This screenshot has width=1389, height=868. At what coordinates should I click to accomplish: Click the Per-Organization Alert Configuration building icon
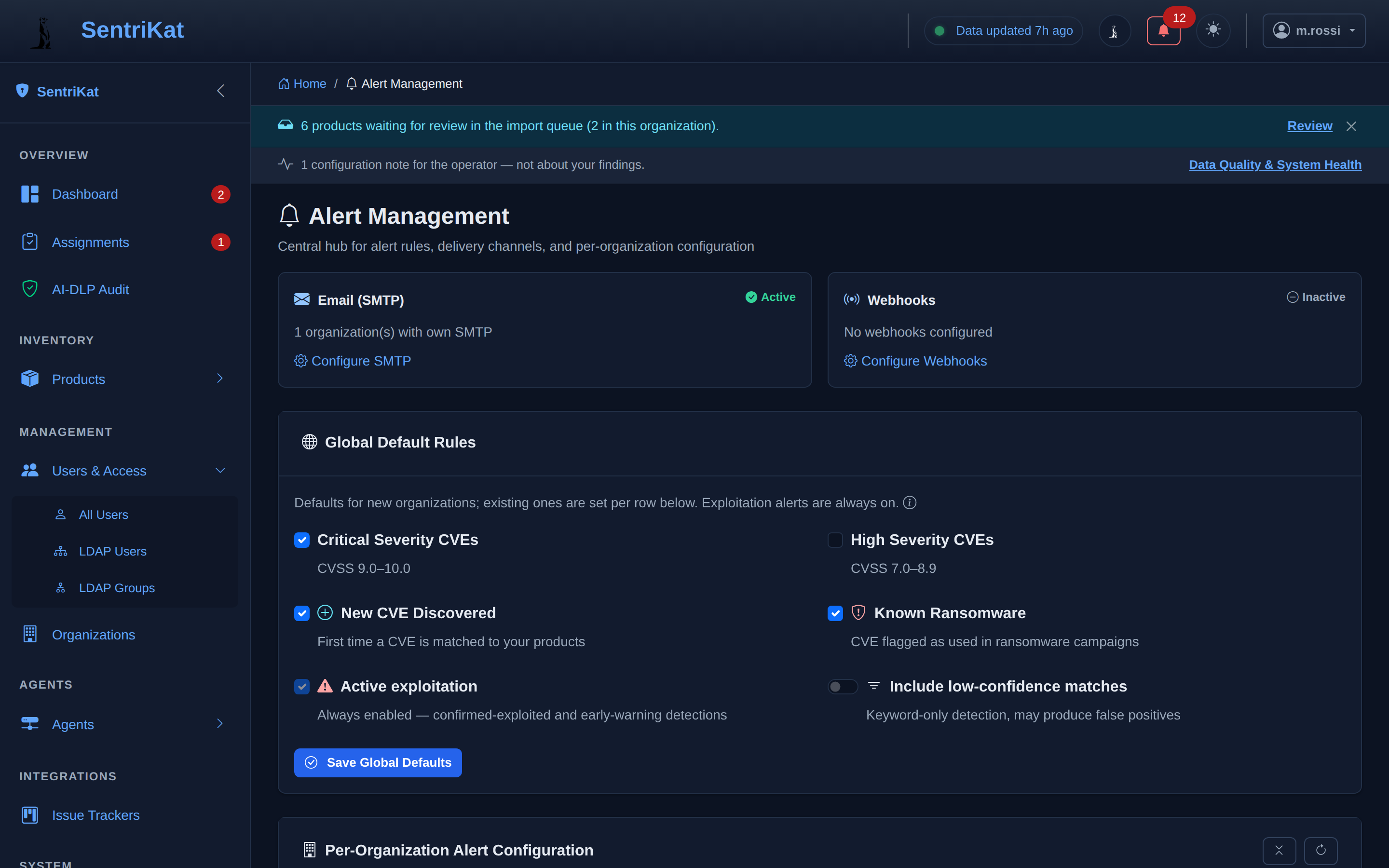click(309, 850)
